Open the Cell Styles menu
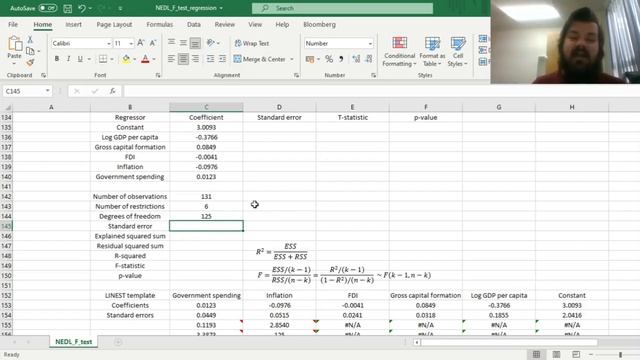Screen dimensions: 640x360 (458, 51)
